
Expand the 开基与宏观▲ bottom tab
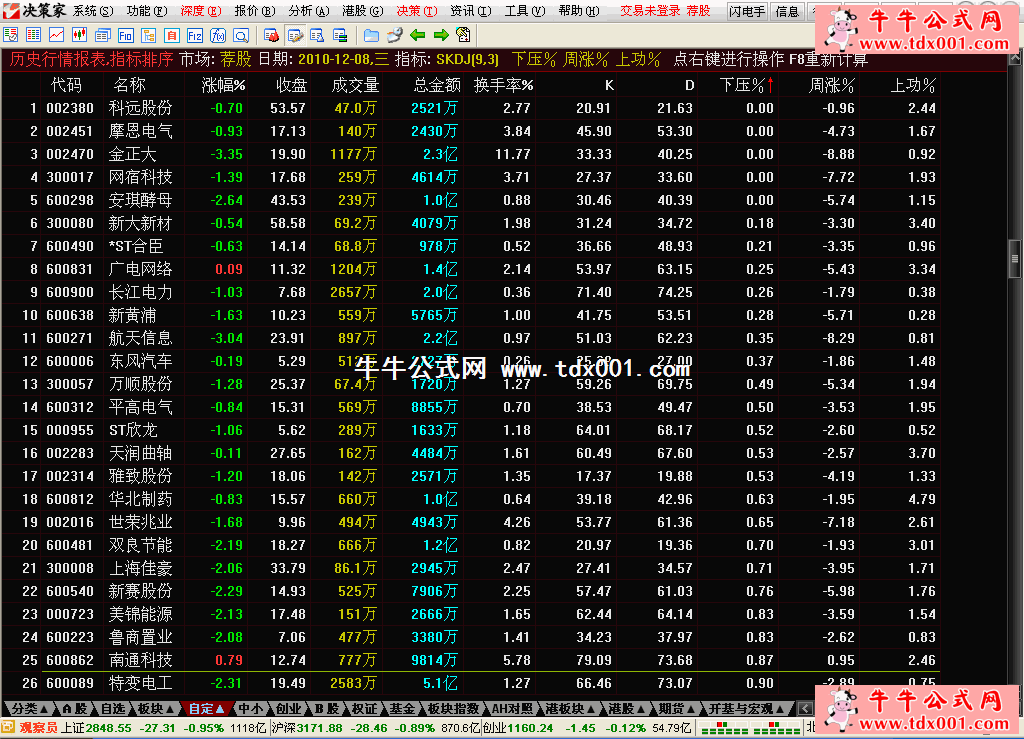(746, 709)
